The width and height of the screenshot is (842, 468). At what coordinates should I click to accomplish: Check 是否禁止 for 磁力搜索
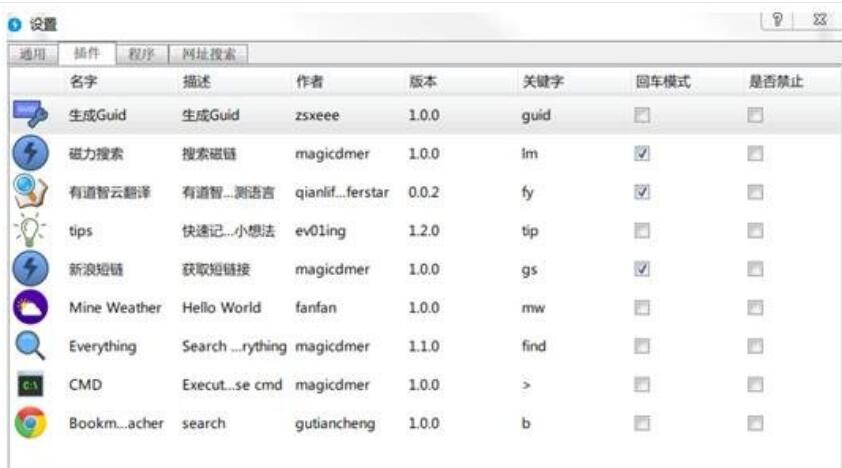pyautogui.click(x=755, y=153)
